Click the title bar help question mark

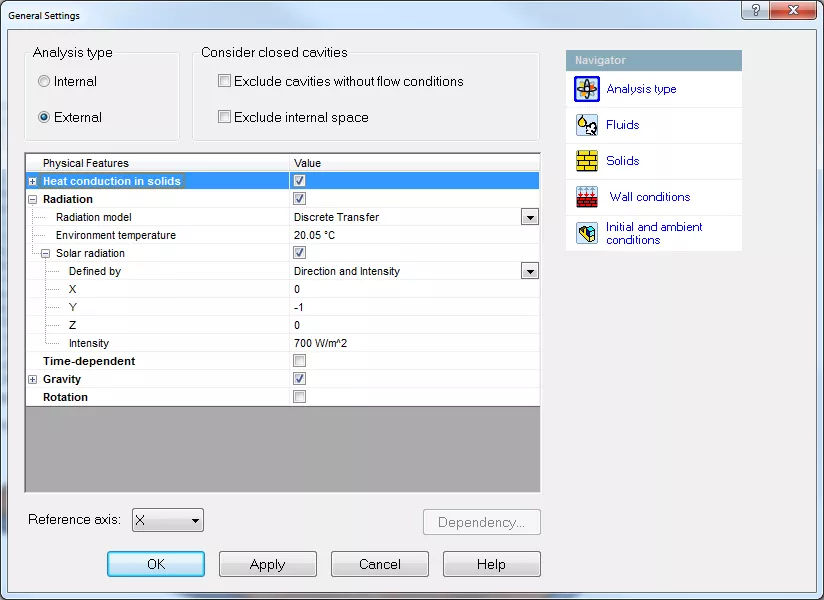pos(755,10)
